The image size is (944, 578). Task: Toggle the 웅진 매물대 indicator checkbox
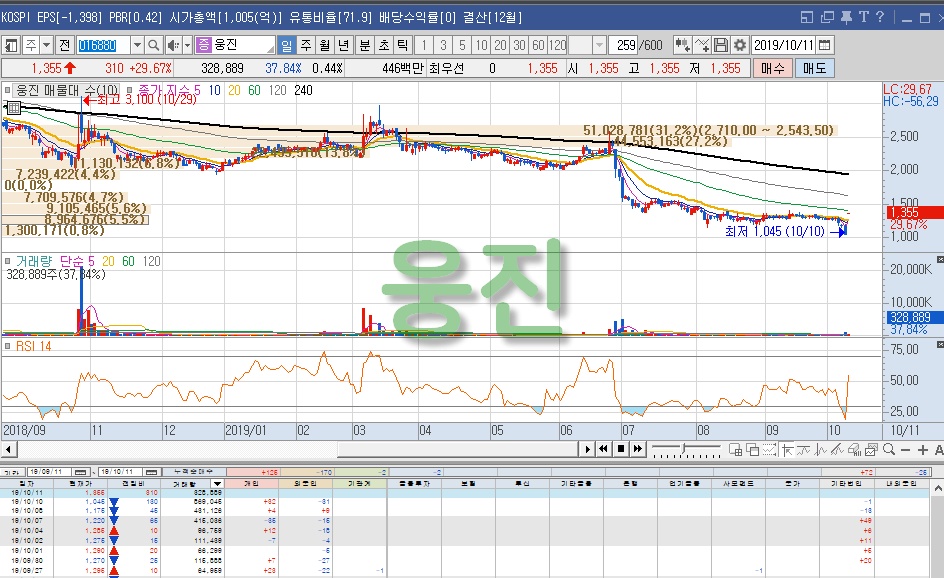[7, 90]
